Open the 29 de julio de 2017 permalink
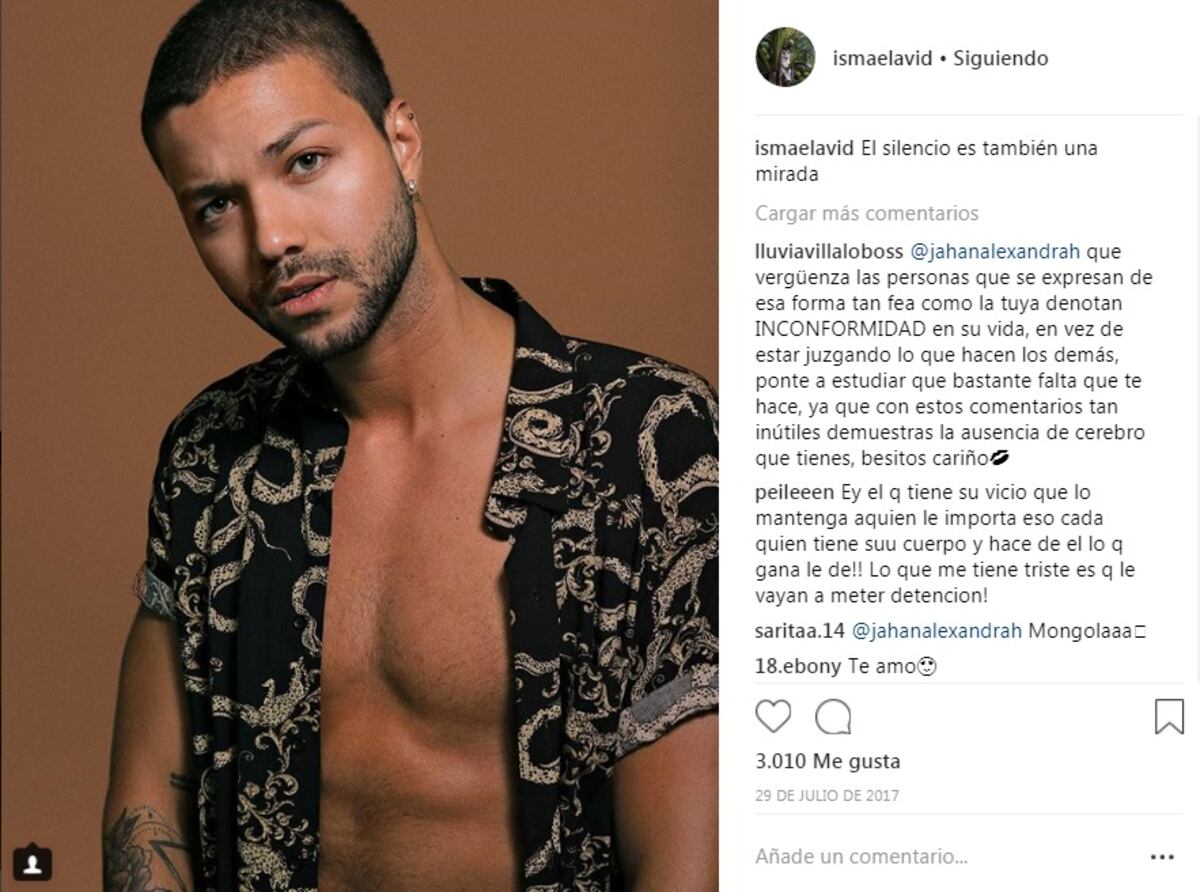The width and height of the screenshot is (1200, 892). pos(827,796)
